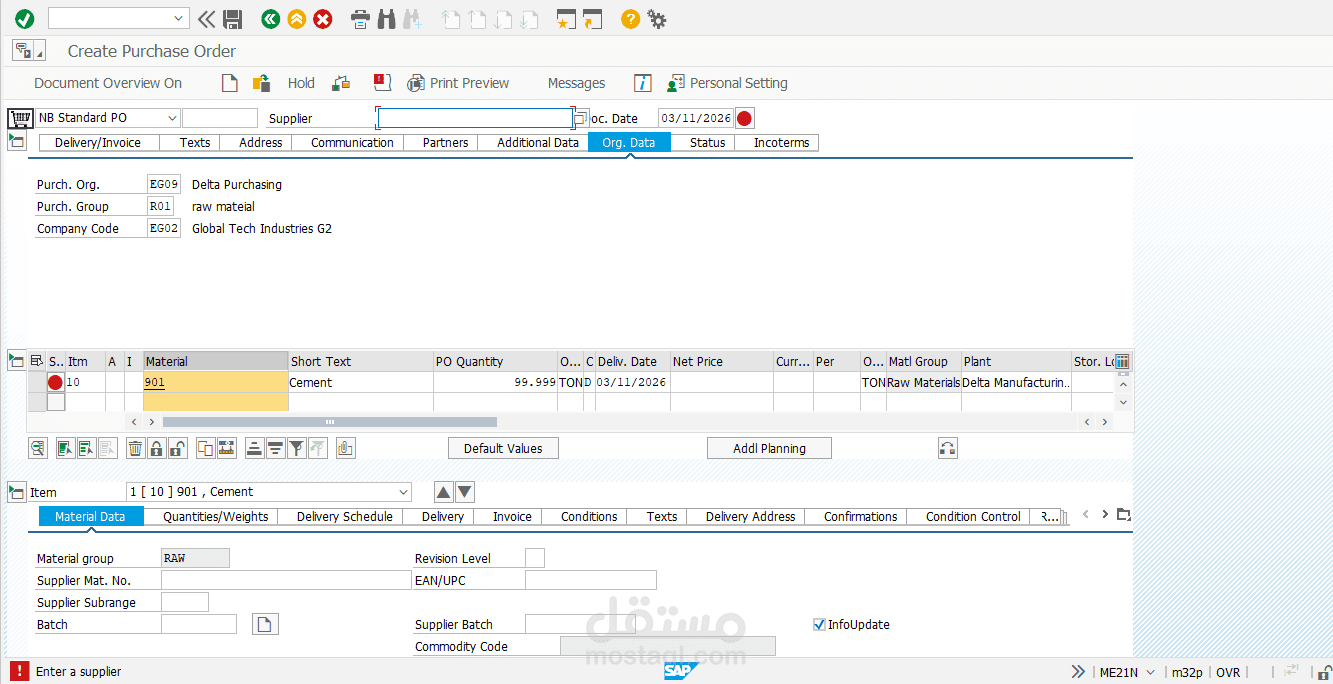Screen dimensions: 1333x684
Task: Click the Default Values button
Action: tap(503, 448)
